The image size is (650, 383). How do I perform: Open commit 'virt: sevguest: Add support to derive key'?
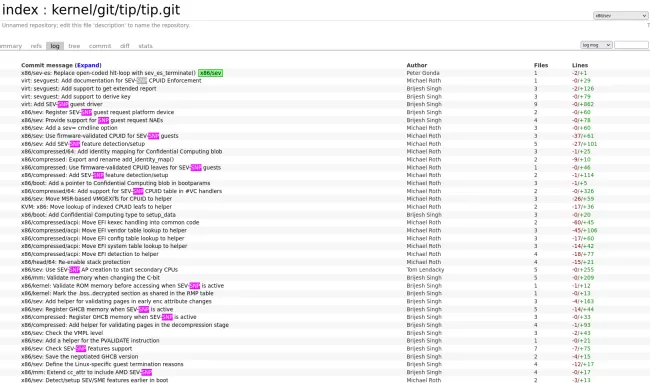tap(76, 97)
